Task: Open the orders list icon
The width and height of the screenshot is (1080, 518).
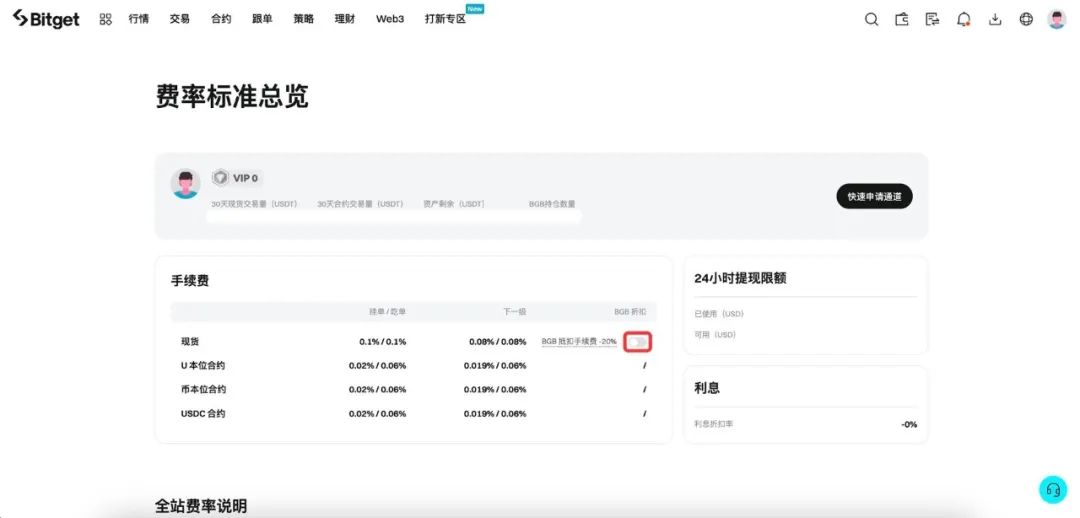Action: point(932,19)
